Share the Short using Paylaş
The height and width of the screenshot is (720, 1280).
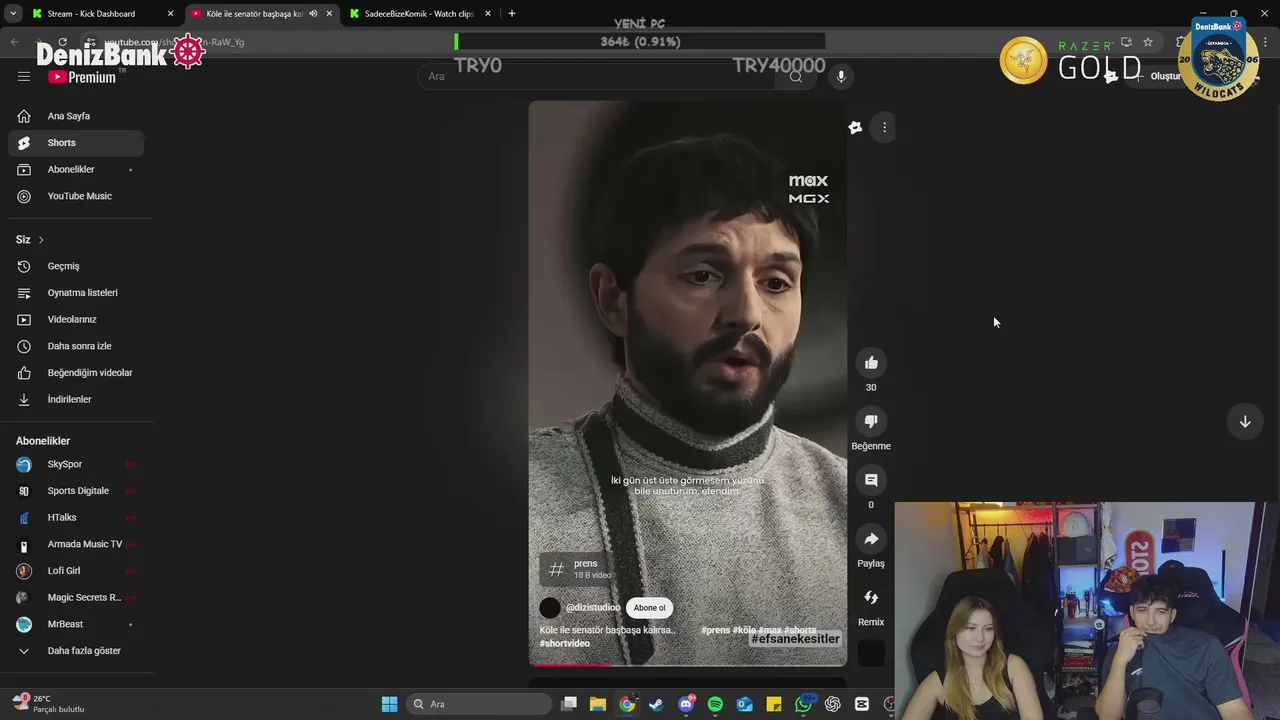tap(871, 539)
